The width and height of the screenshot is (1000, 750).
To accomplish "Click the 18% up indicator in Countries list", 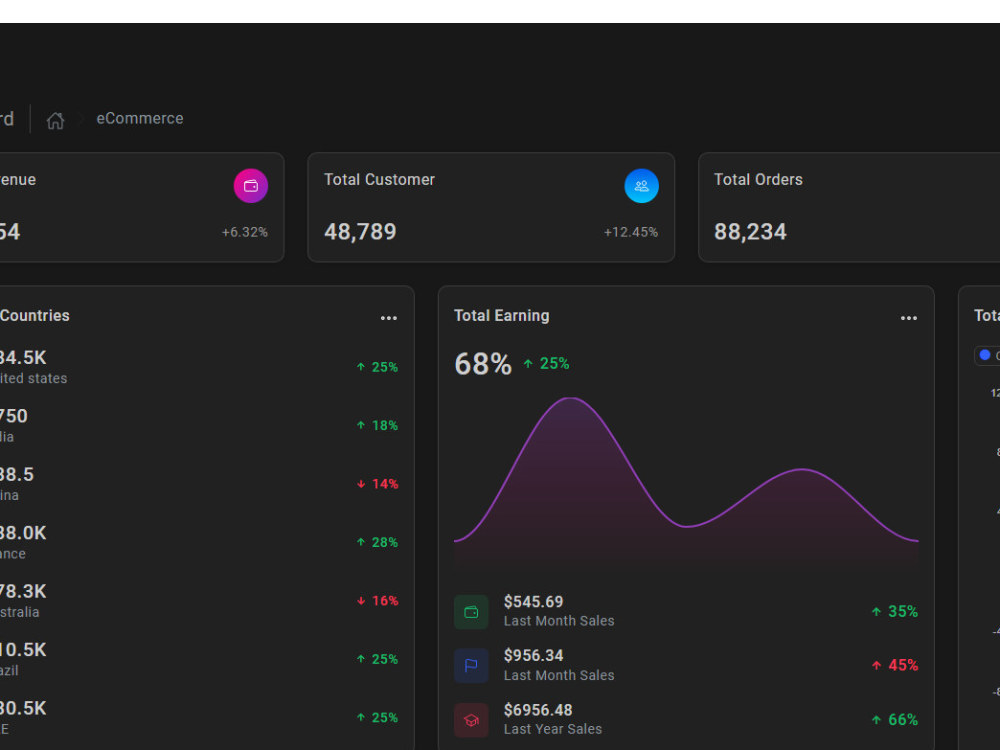I will 377,425.
